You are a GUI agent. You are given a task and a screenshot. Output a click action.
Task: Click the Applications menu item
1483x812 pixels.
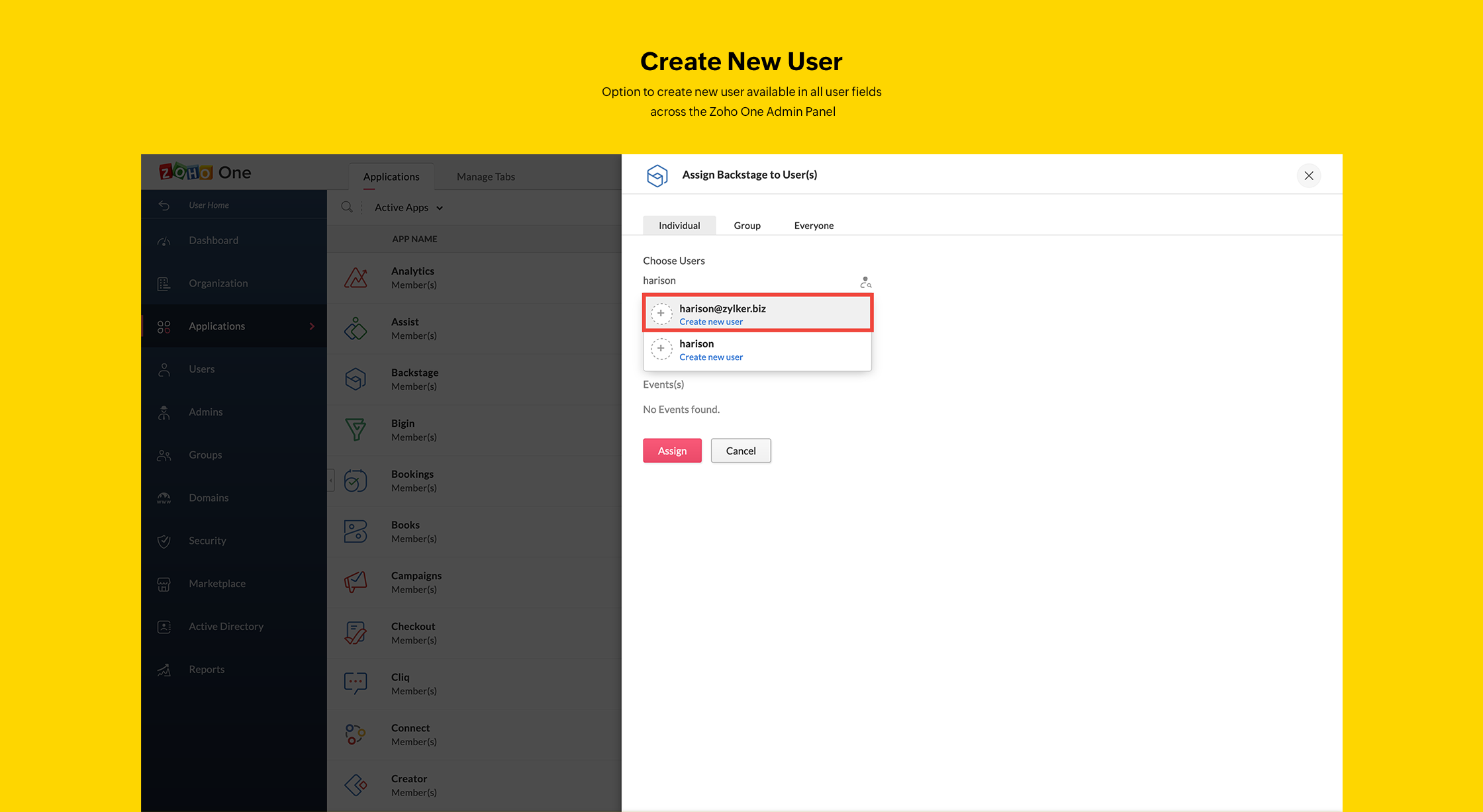click(x=217, y=325)
